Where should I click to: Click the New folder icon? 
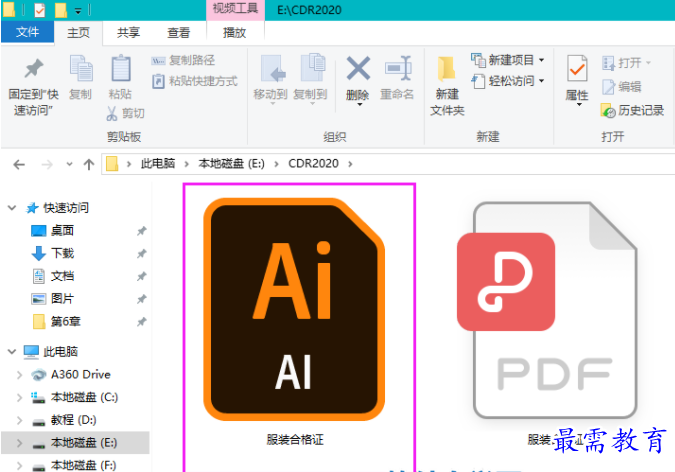[447, 69]
